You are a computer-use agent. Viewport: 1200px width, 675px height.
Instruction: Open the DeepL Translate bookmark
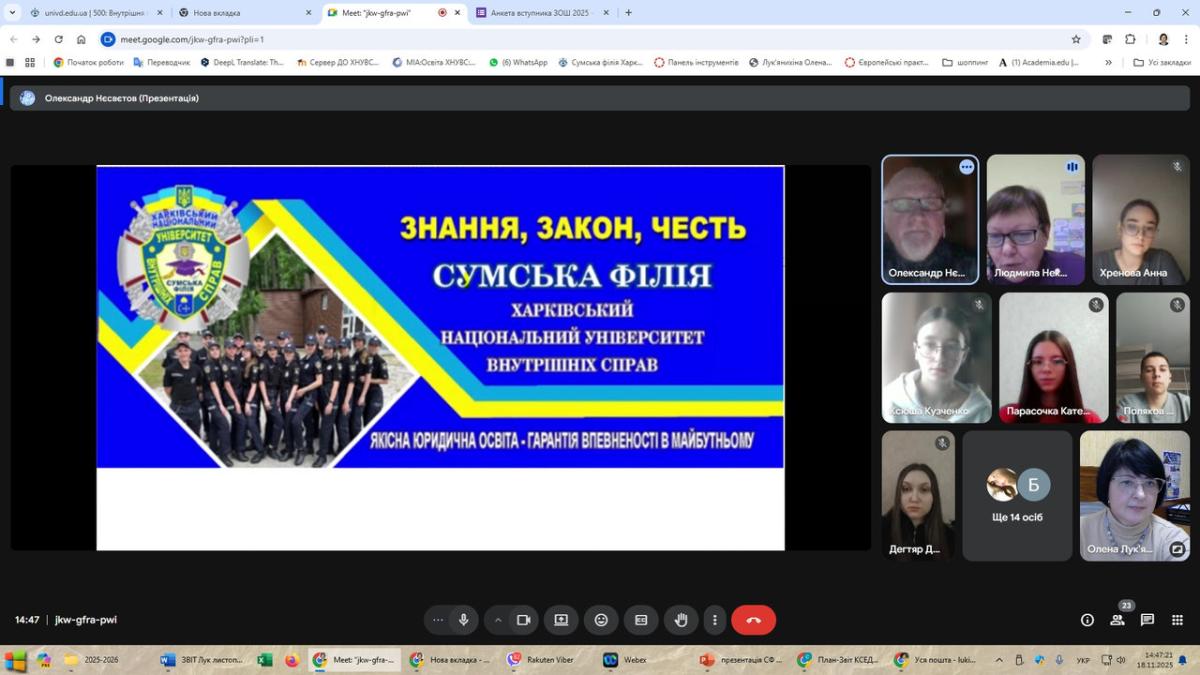(x=242, y=62)
